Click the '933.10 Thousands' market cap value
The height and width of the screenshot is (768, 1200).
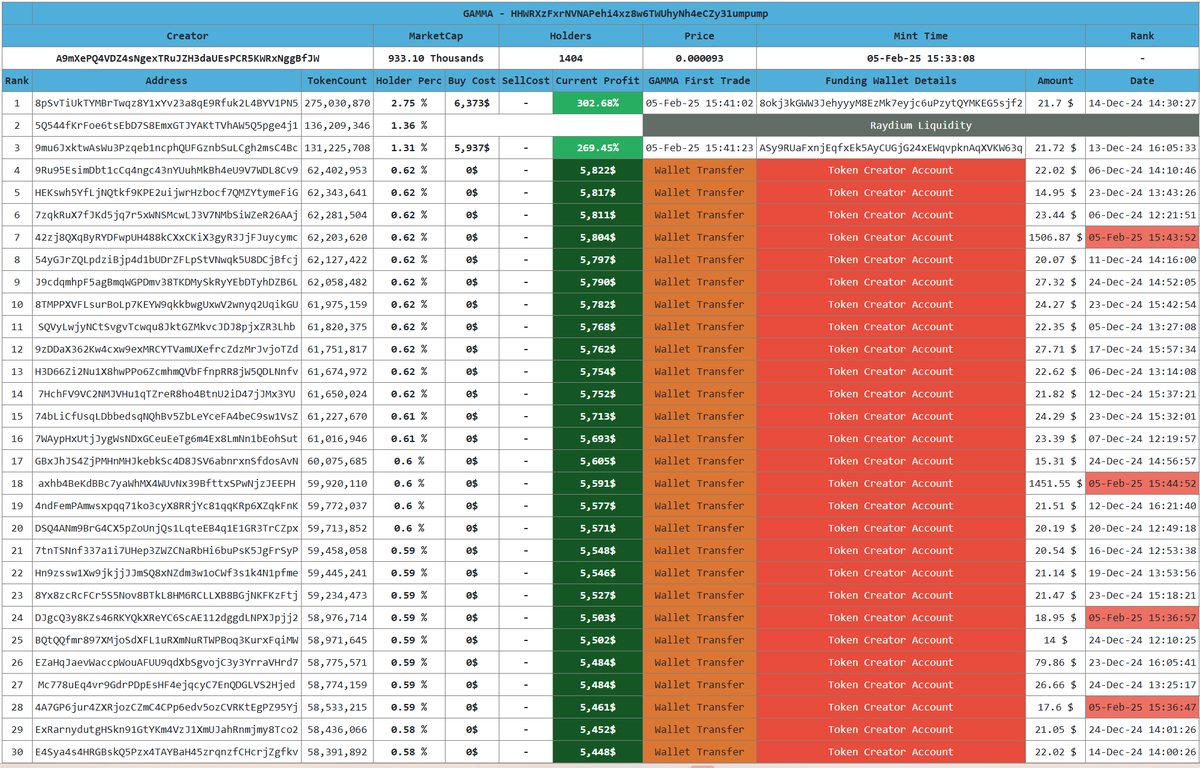click(436, 58)
